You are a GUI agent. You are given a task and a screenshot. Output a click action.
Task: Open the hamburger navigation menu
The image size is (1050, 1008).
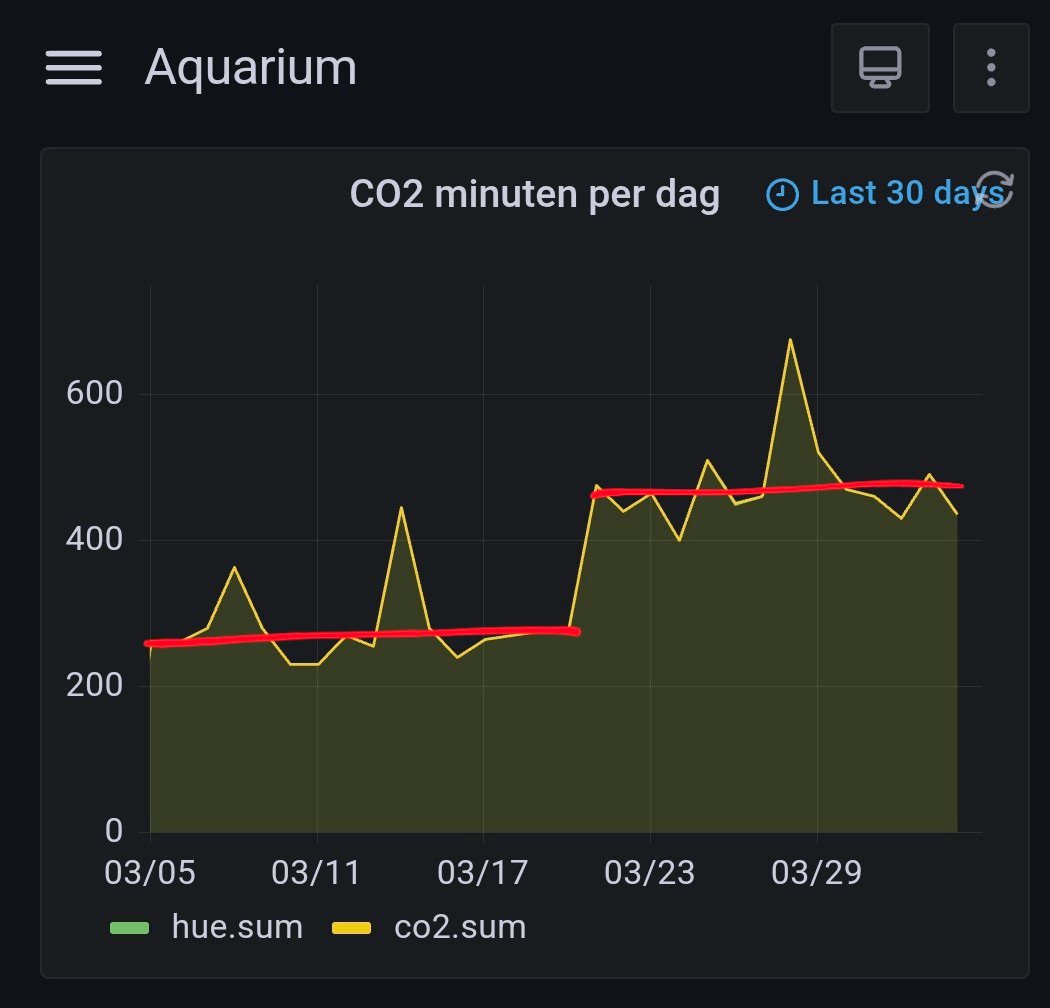[x=73, y=68]
